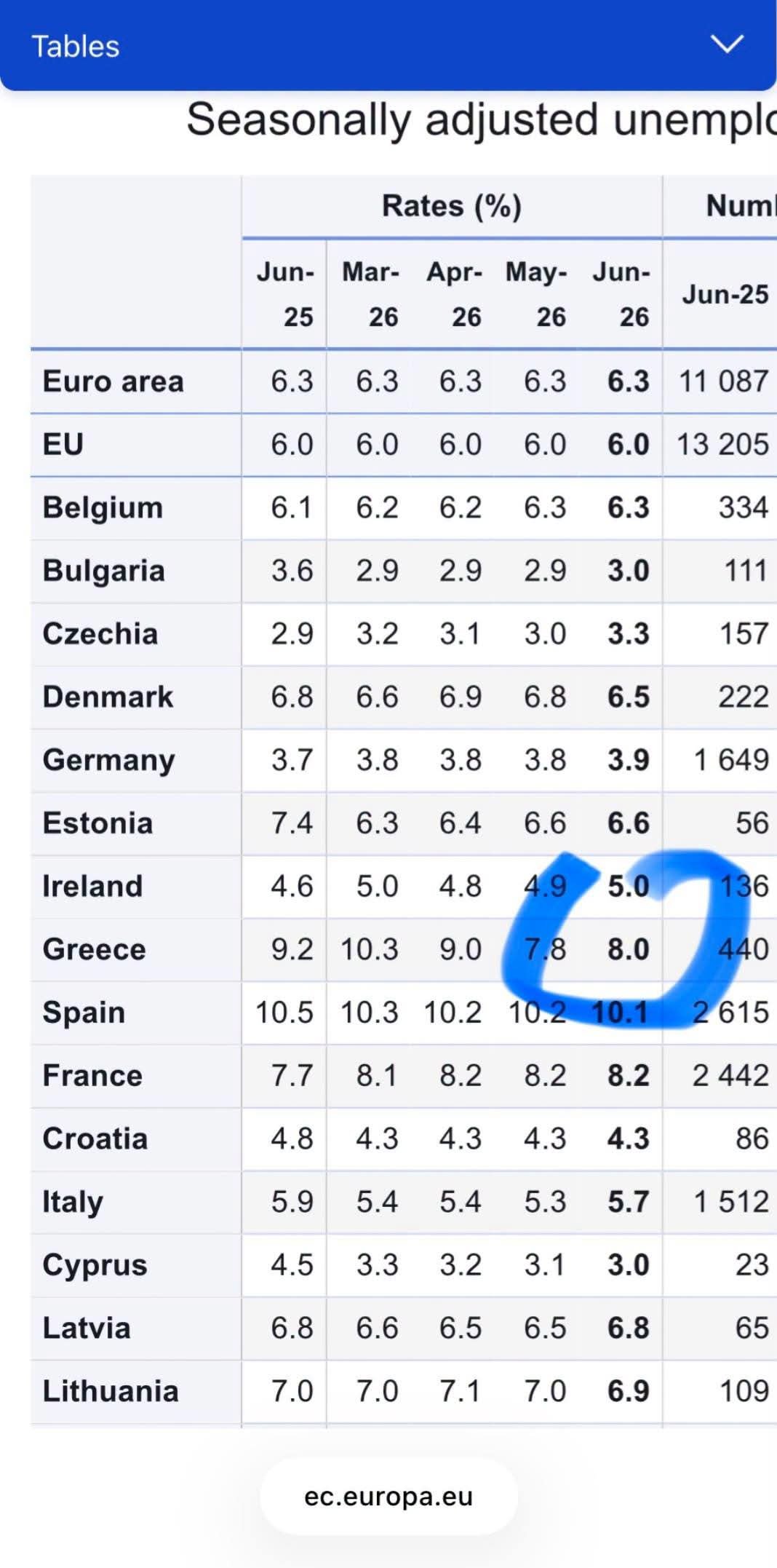Select the EU row label
This screenshot has width=777, height=1568.
[x=63, y=444]
